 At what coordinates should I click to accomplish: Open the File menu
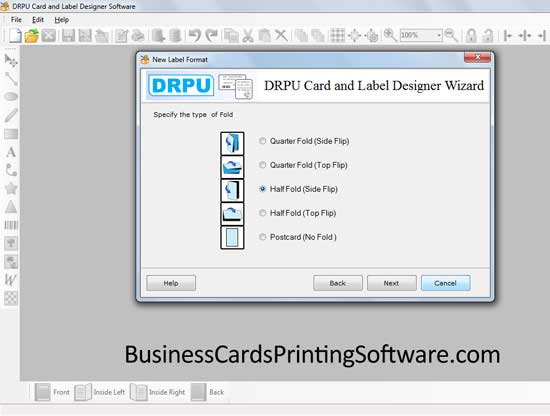(x=16, y=20)
